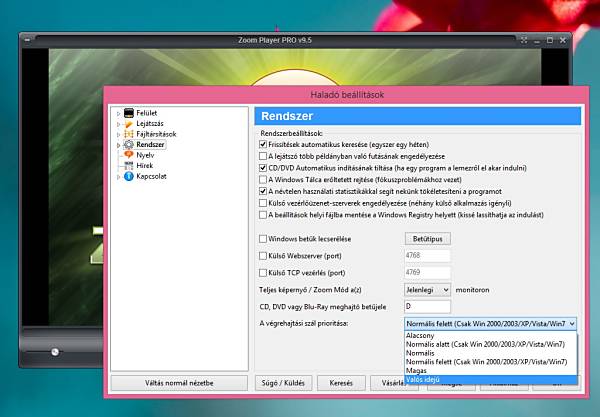Viewport: 600px width, 417px height.
Task: Expand the Kapcsolat tree node arrow
Action: pyautogui.click(x=119, y=177)
